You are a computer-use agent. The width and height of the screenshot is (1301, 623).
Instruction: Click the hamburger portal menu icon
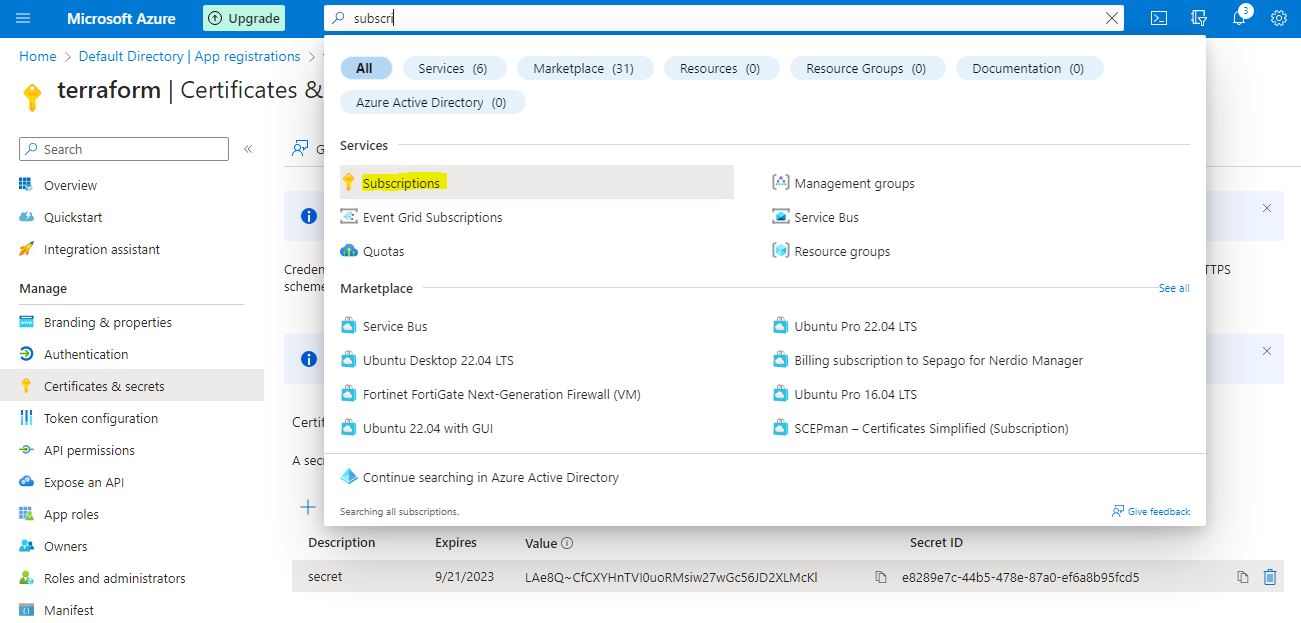[23, 18]
